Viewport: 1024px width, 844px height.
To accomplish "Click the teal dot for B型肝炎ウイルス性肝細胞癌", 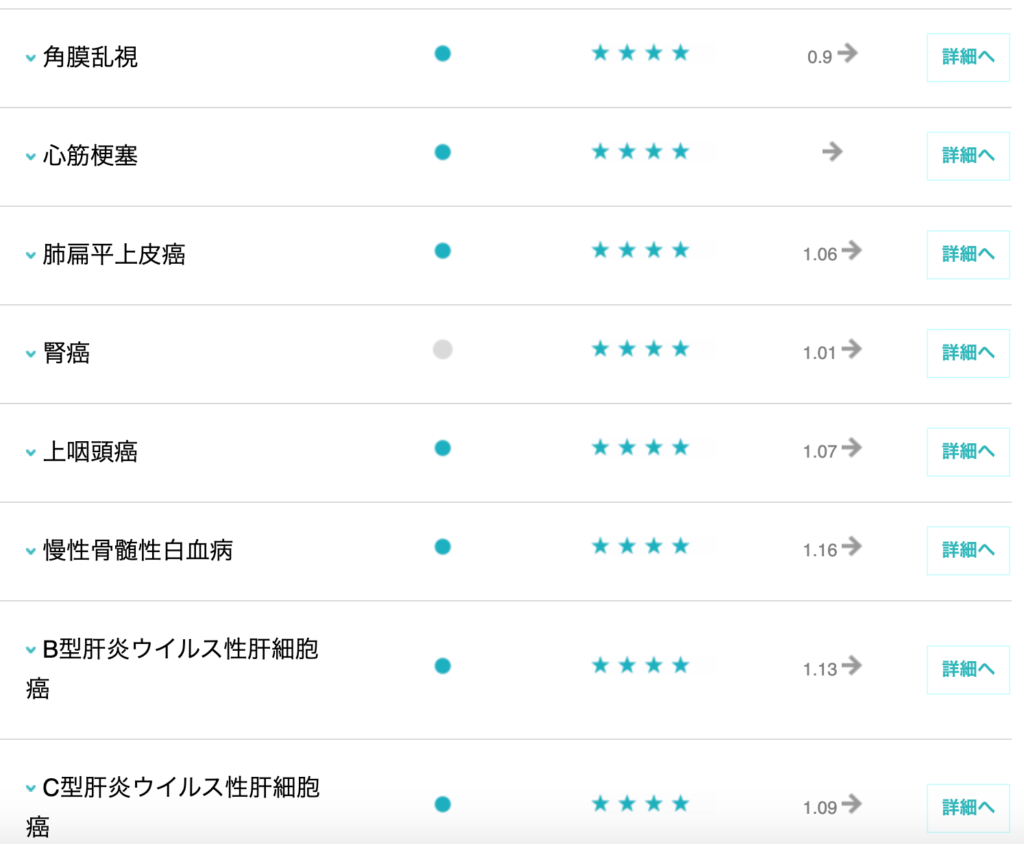I will coord(442,666).
